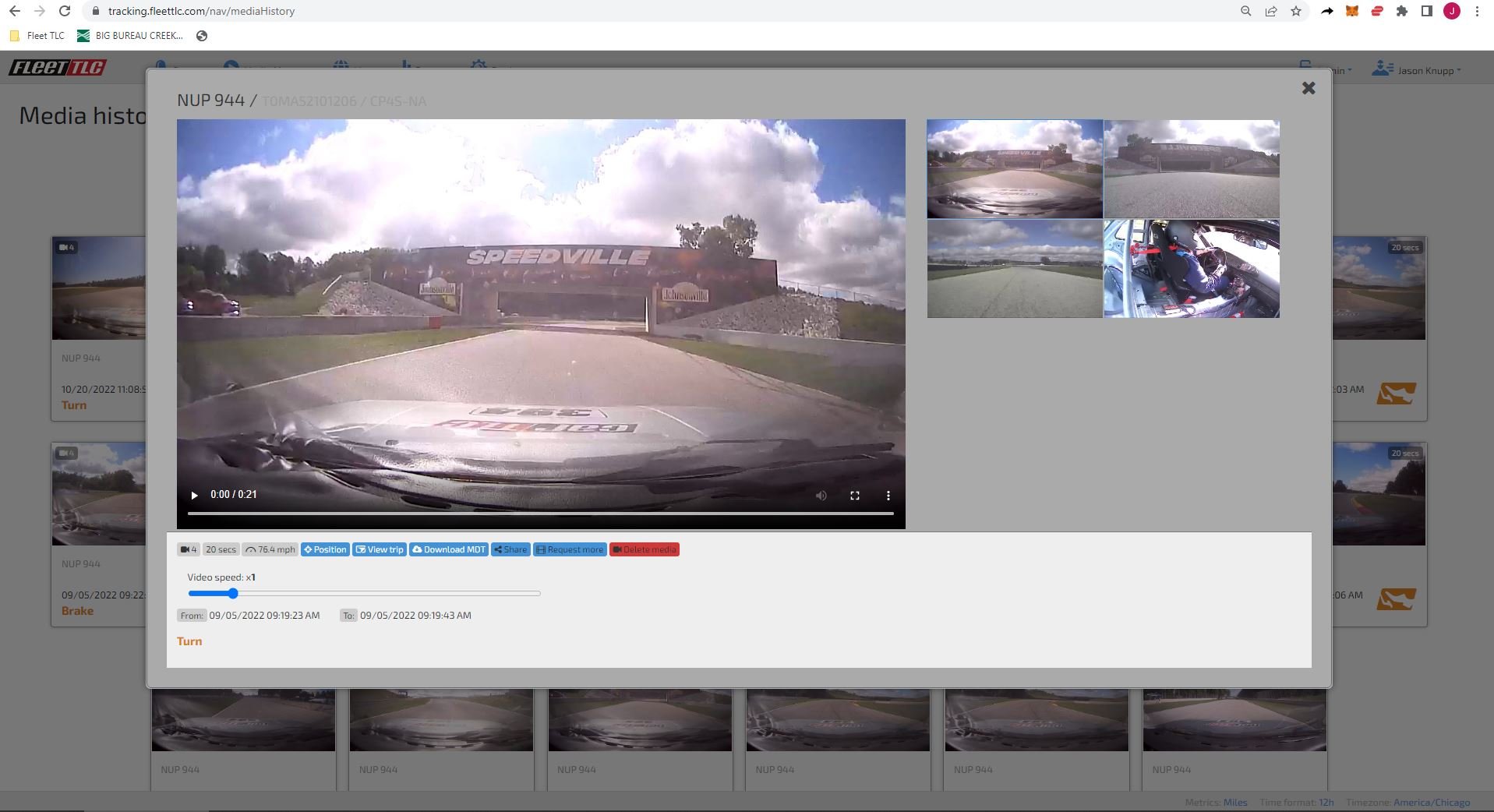Reload the browser page

pyautogui.click(x=65, y=11)
